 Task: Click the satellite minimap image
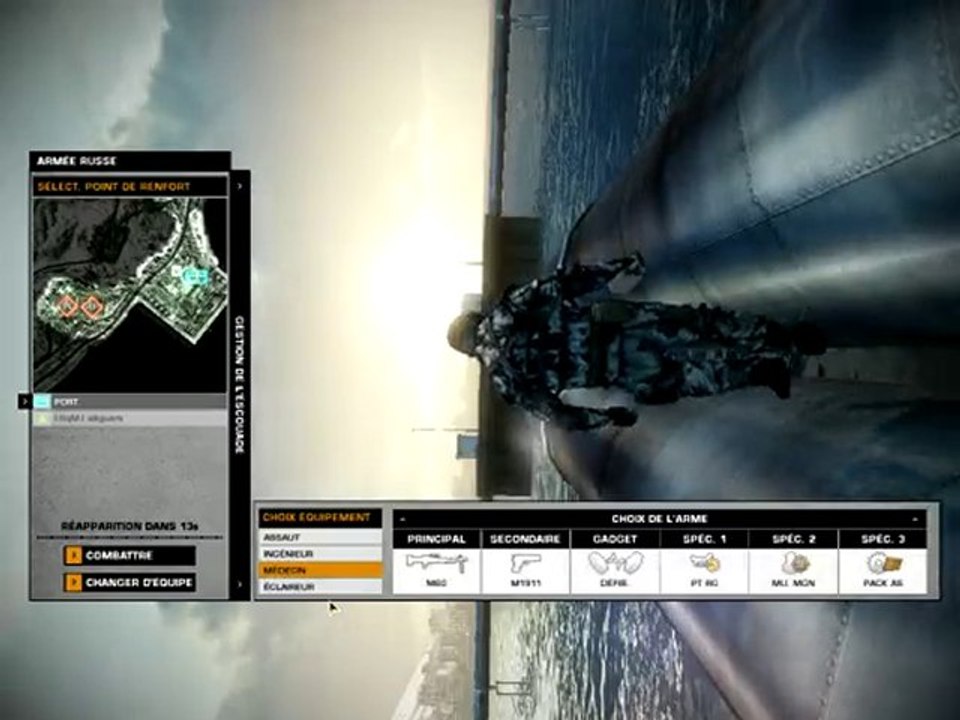click(130, 295)
